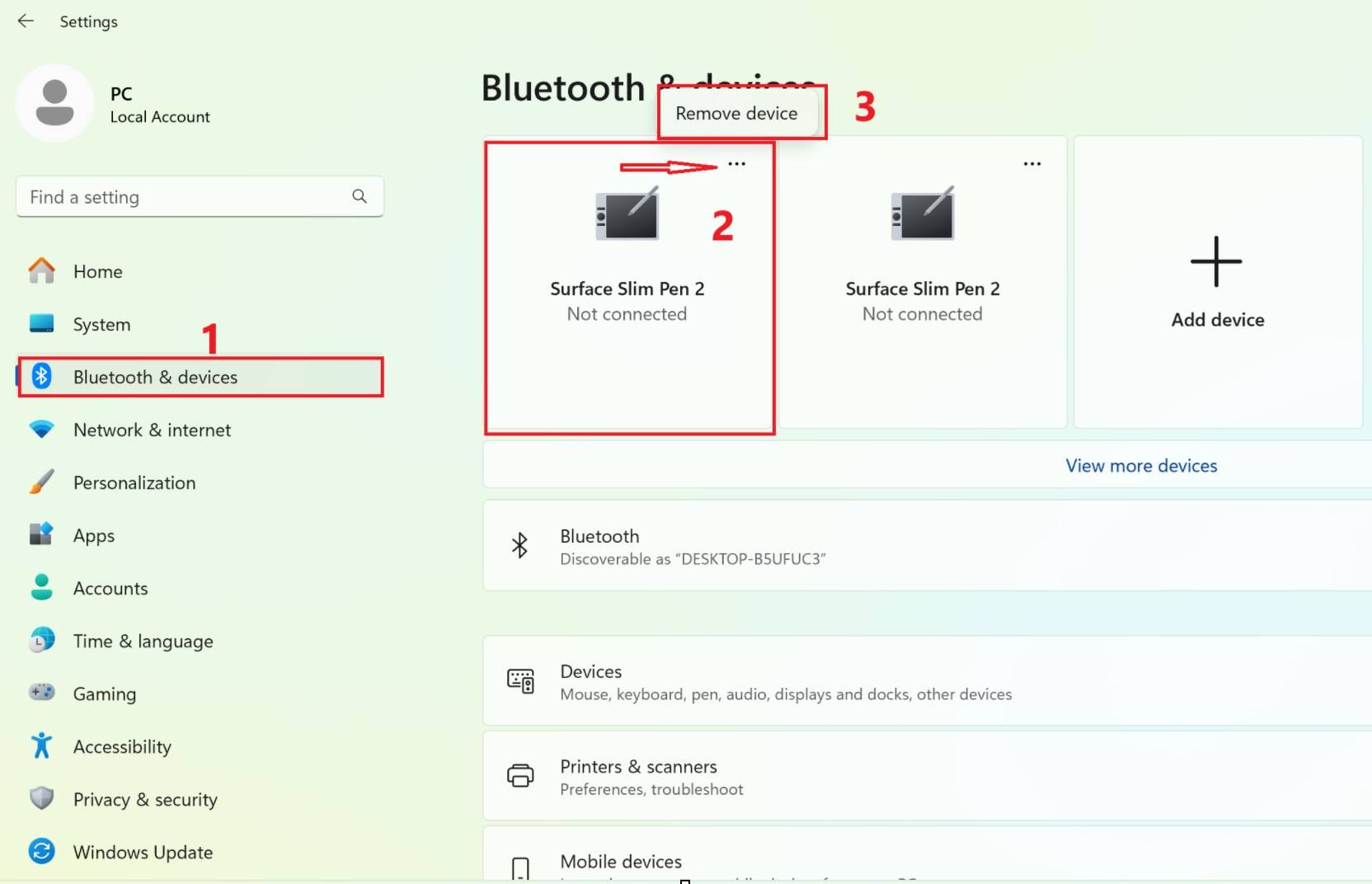Open Accessibility settings
The image size is (1372, 884).
click(x=200, y=746)
